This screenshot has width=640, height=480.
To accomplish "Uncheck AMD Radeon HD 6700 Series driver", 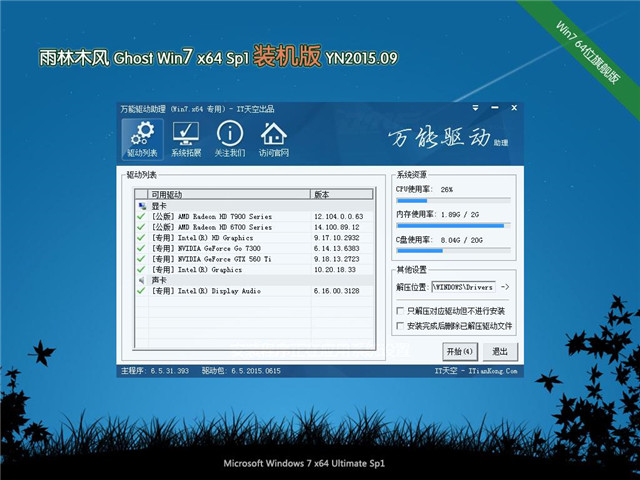I will [x=141, y=227].
